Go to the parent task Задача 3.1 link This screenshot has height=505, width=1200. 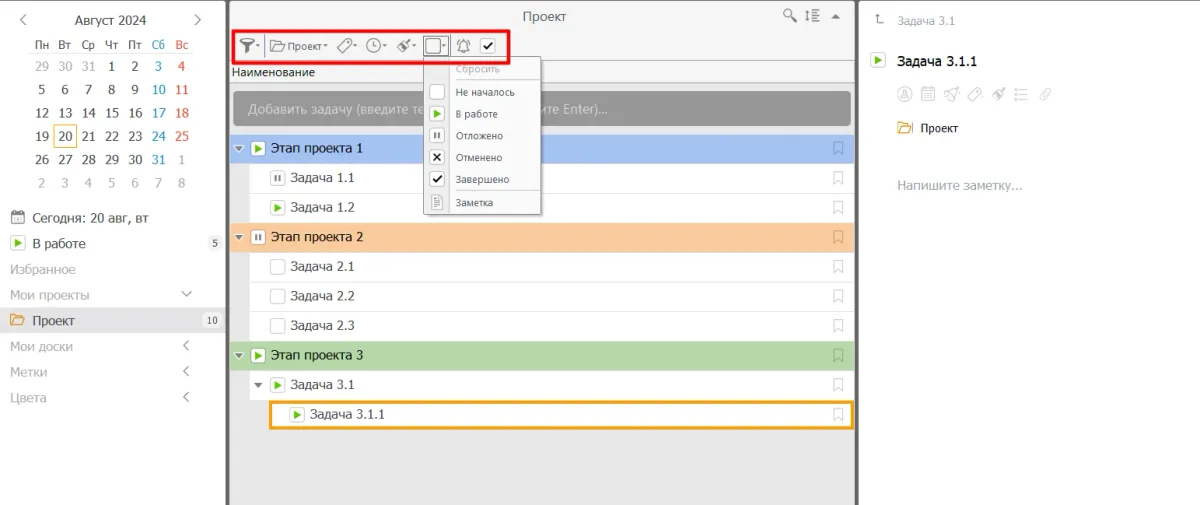click(x=925, y=20)
